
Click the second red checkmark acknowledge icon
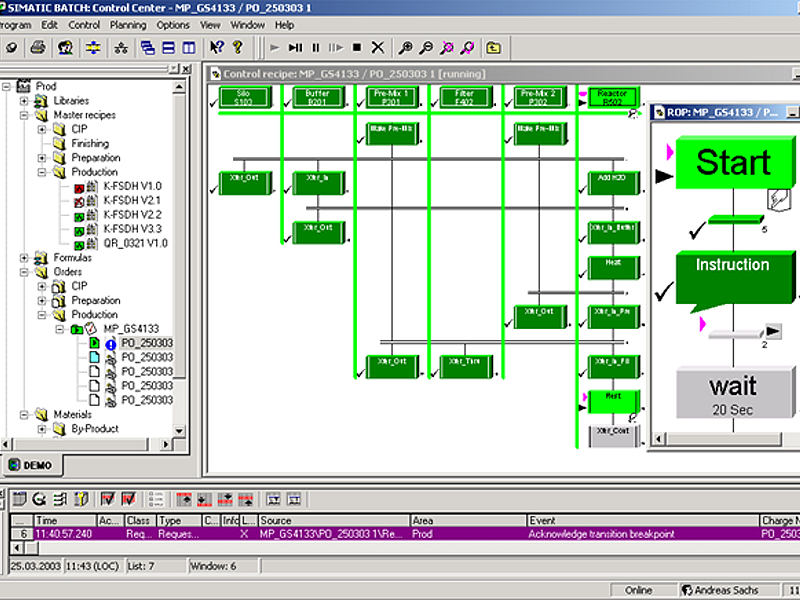click(x=129, y=499)
